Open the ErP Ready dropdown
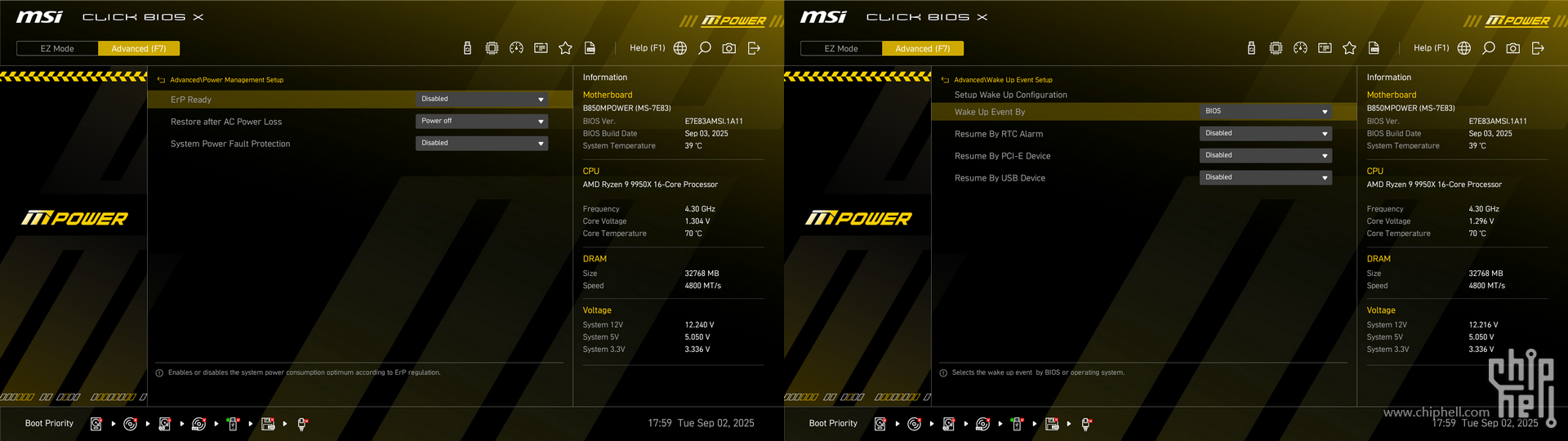 (x=482, y=99)
